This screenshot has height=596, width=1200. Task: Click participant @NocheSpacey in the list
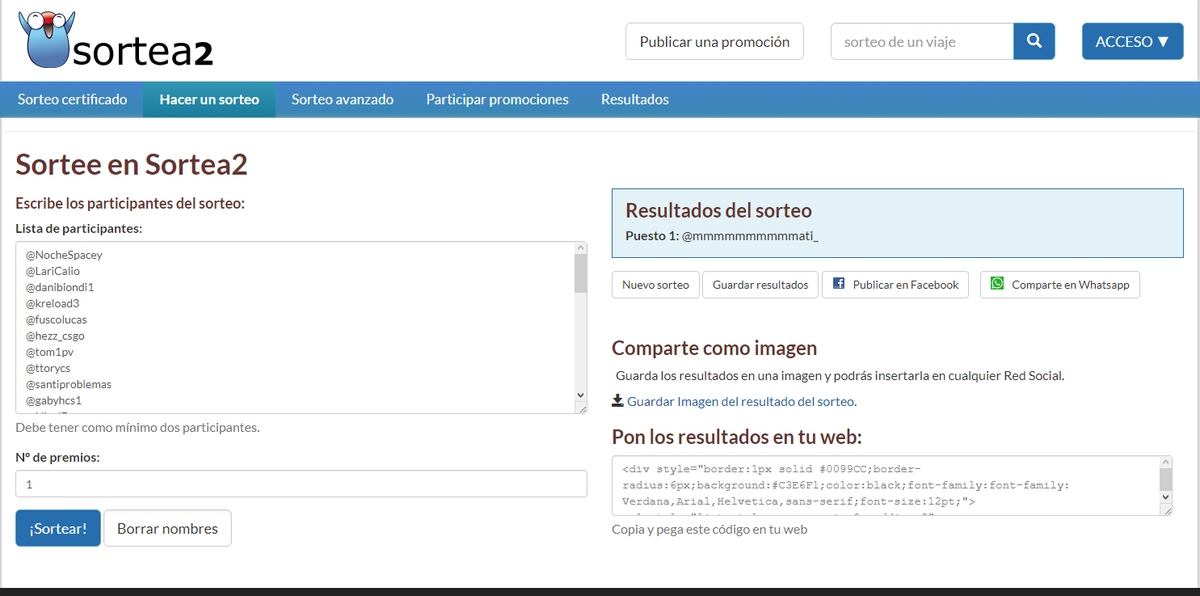coord(64,255)
